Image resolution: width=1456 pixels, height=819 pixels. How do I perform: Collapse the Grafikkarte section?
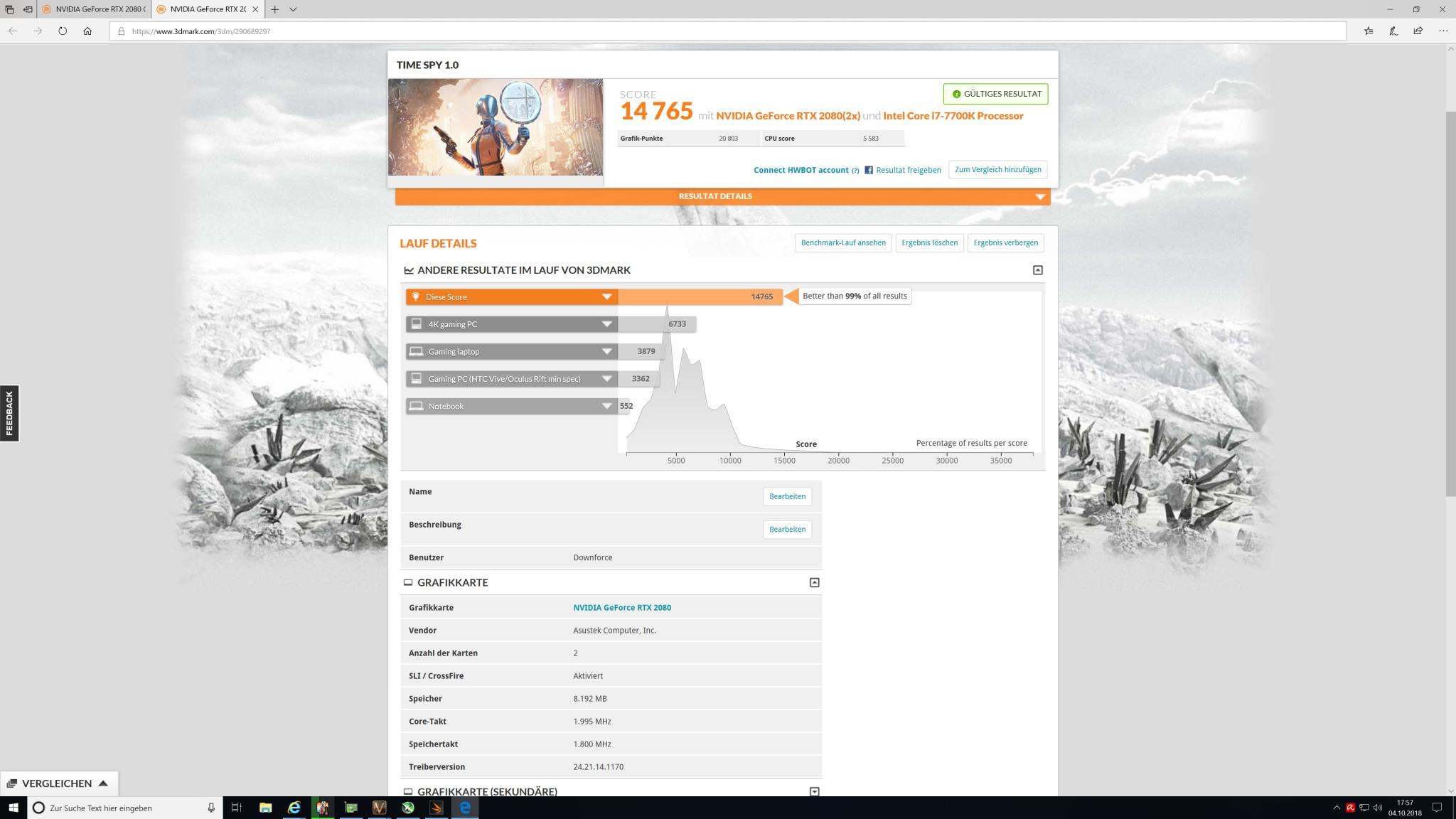(x=814, y=582)
